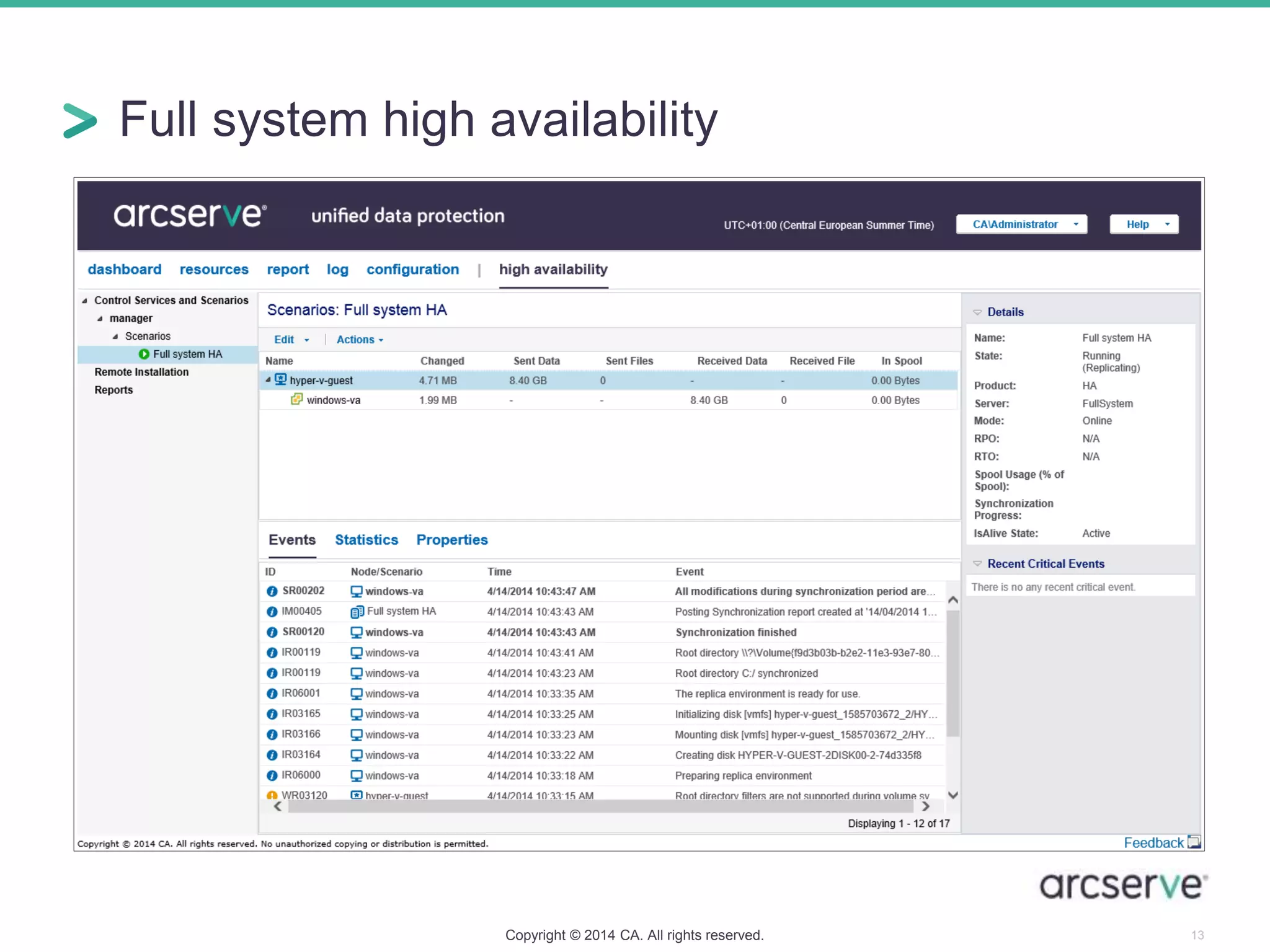
Task: Click the info icon for event IR03166
Action: click(x=272, y=734)
